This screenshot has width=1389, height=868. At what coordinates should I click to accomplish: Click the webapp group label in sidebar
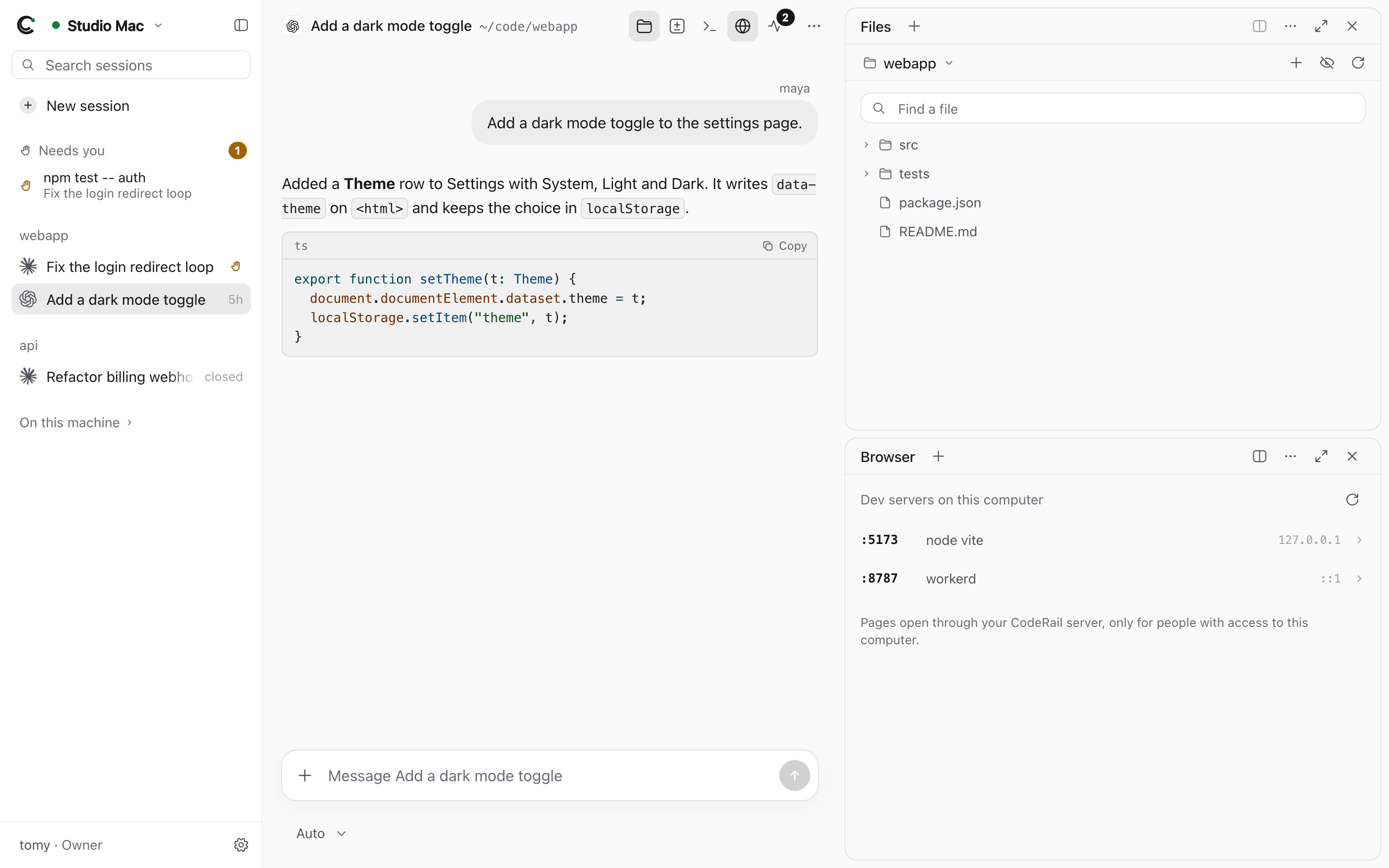click(43, 235)
